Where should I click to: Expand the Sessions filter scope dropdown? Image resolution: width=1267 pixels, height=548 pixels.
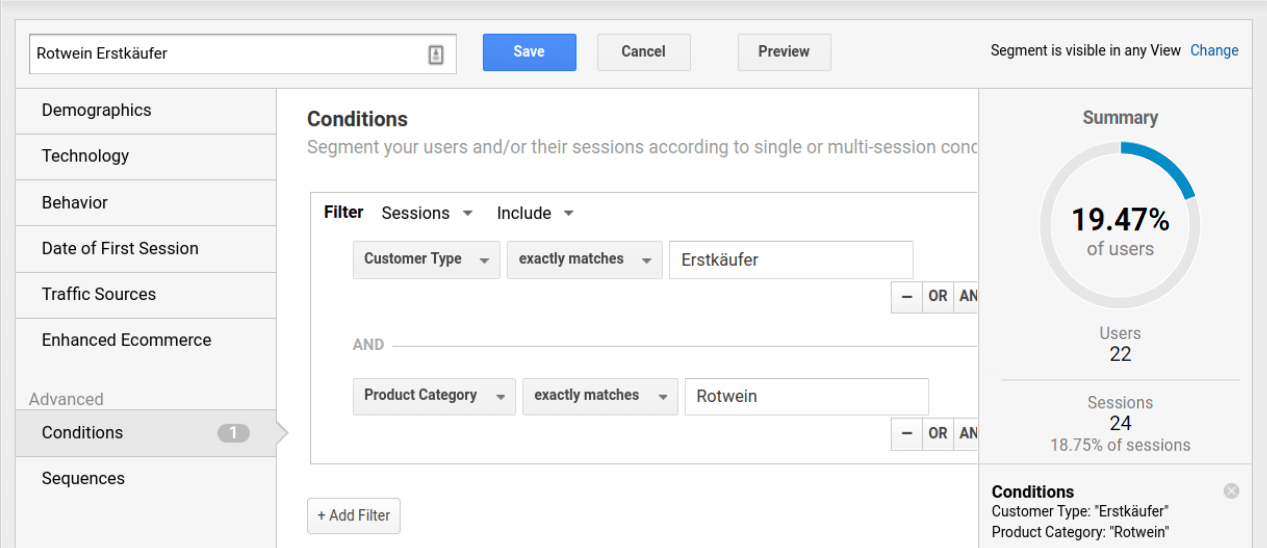[427, 213]
